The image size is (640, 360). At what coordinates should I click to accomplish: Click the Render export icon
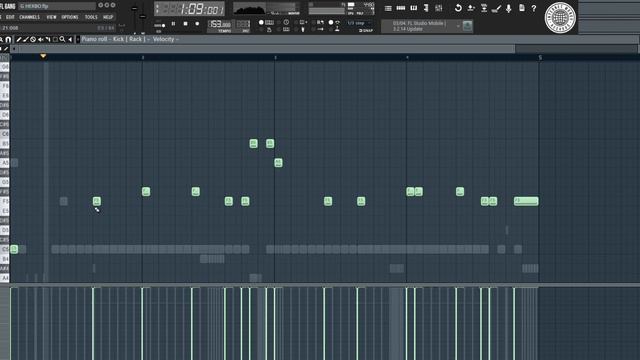484,8
